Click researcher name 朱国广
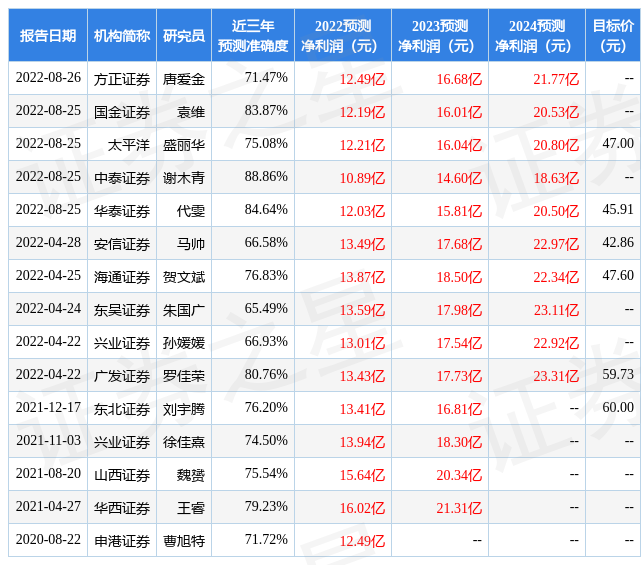Viewport: 641px width, 565px height. coord(184,311)
